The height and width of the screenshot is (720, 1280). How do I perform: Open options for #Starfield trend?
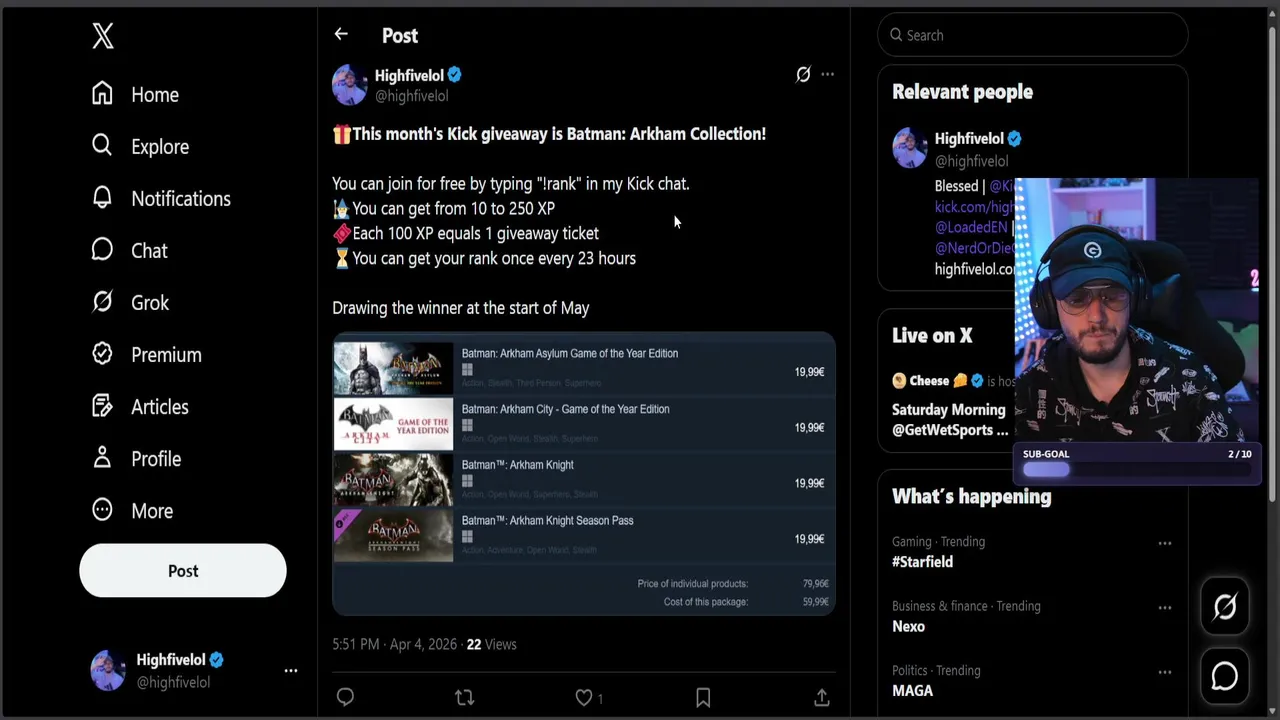click(x=1165, y=543)
